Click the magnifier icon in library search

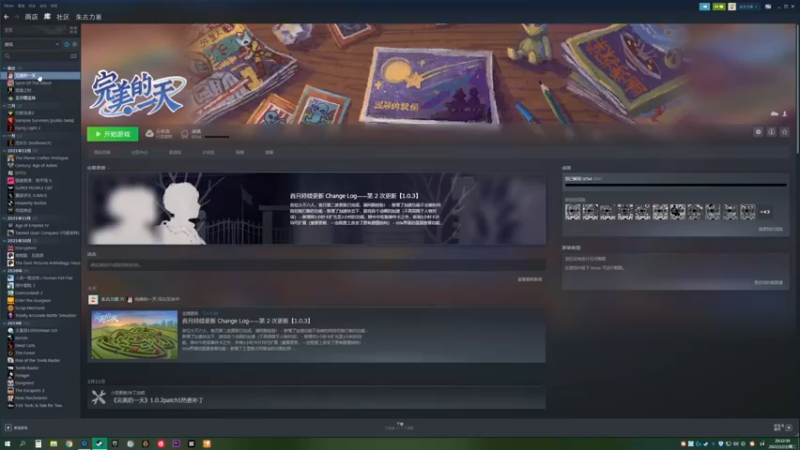click(7, 56)
